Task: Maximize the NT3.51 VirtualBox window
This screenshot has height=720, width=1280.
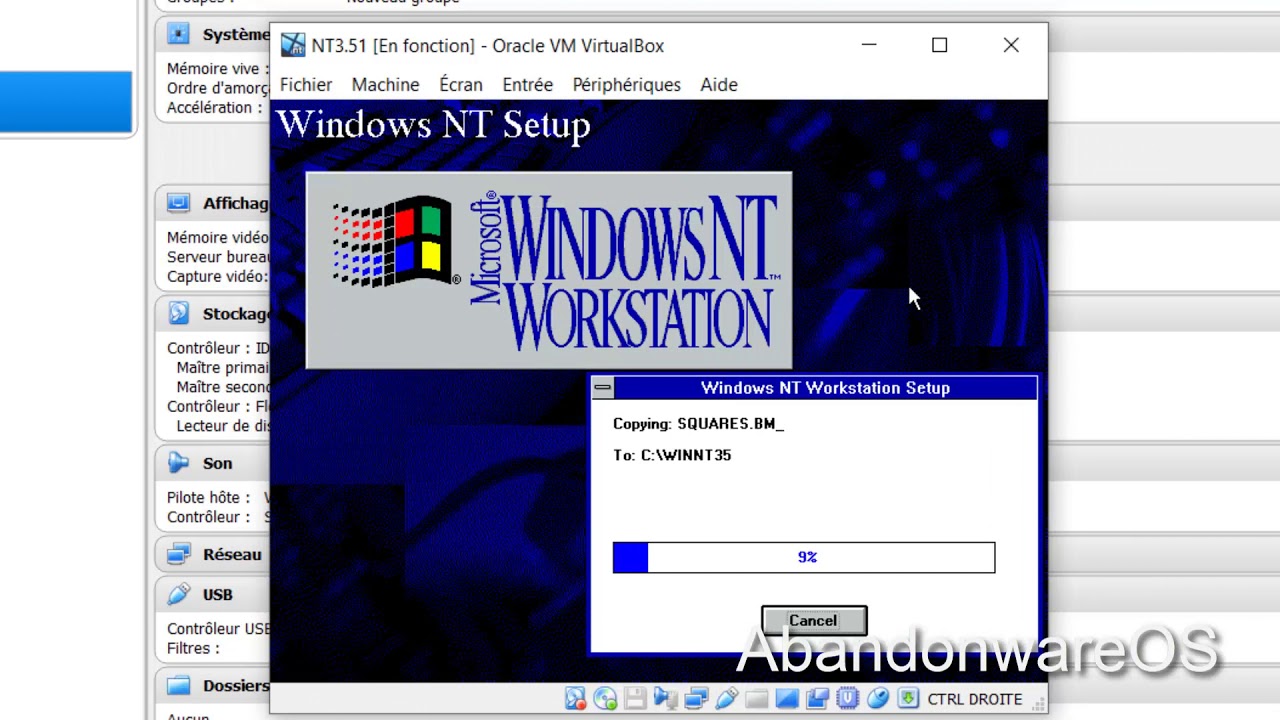Action: 939,45
